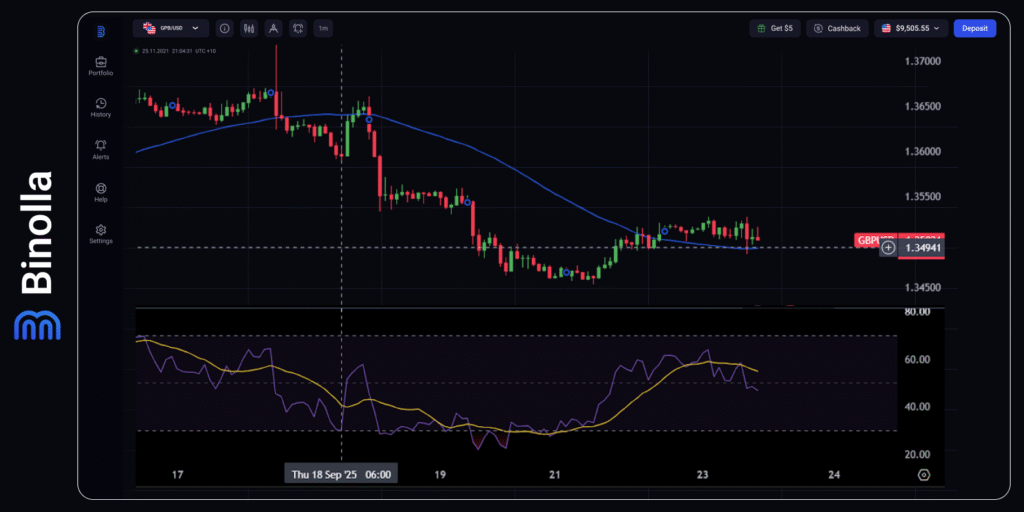The image size is (1024, 512).
Task: Click the 1.34941 current price label
Action: pos(923,248)
